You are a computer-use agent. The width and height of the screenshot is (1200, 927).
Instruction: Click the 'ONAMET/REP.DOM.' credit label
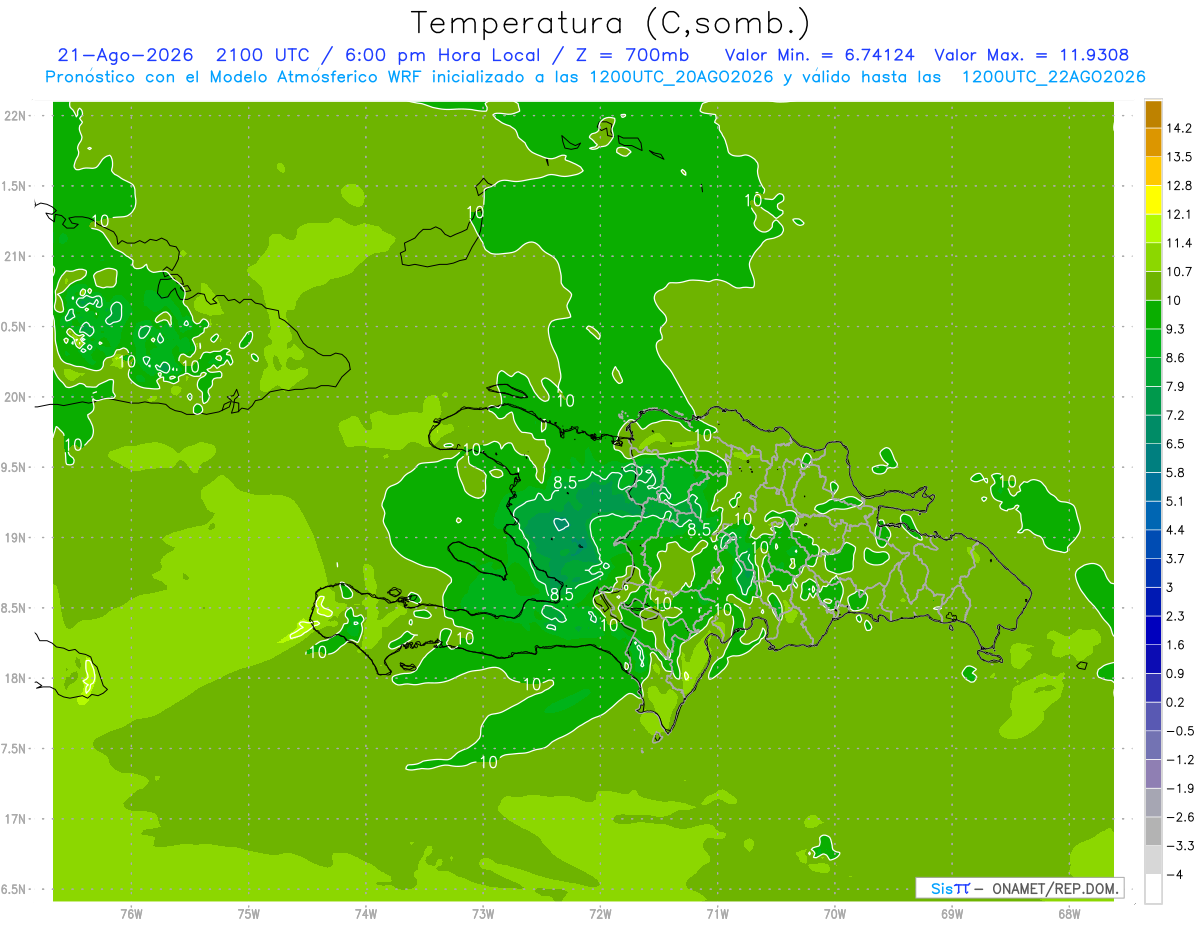point(1054,888)
